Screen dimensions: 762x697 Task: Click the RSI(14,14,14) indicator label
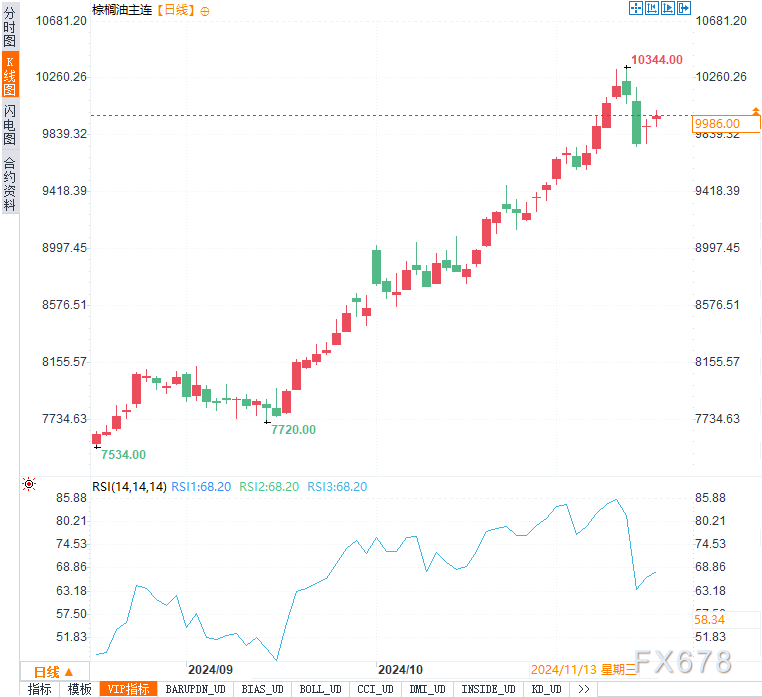[x=129, y=486]
